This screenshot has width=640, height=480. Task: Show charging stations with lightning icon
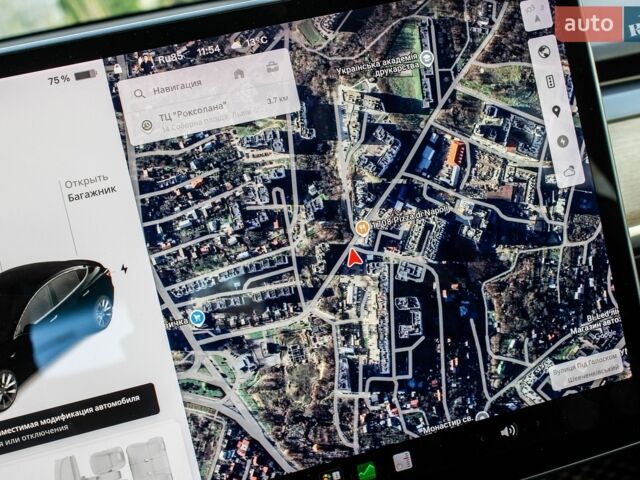pyautogui.click(x=562, y=141)
